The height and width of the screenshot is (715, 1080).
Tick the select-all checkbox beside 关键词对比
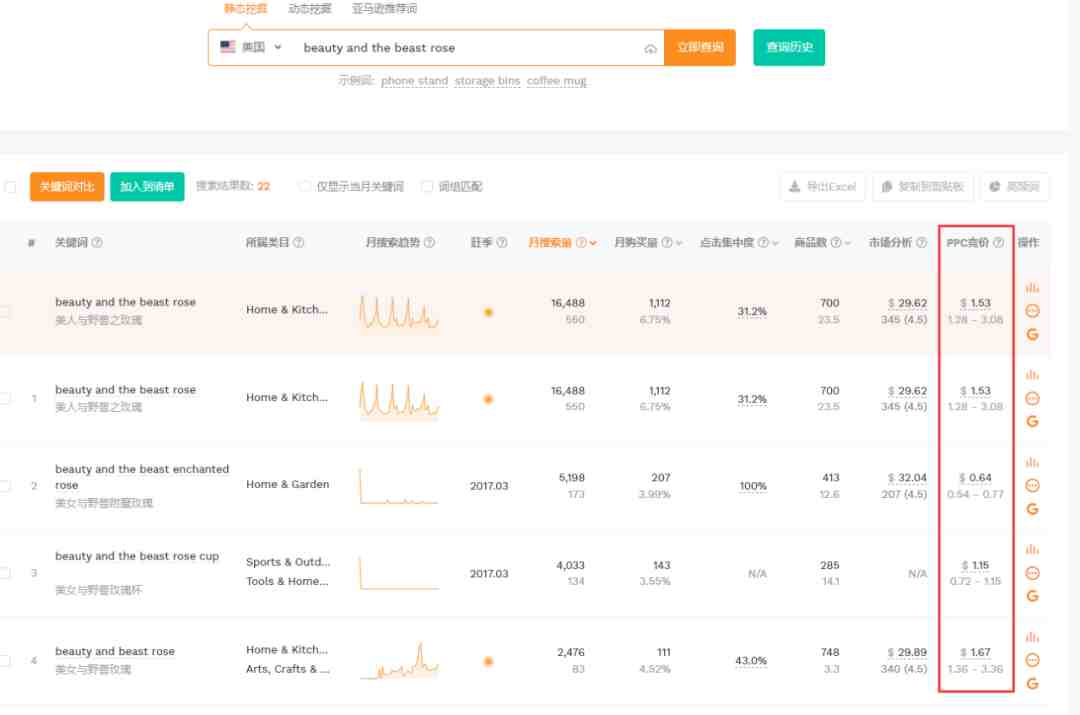[x=10, y=187]
